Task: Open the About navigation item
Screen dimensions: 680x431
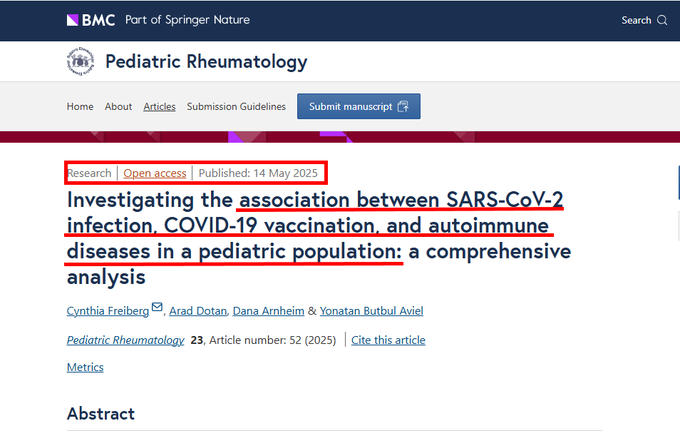Action: point(118,107)
